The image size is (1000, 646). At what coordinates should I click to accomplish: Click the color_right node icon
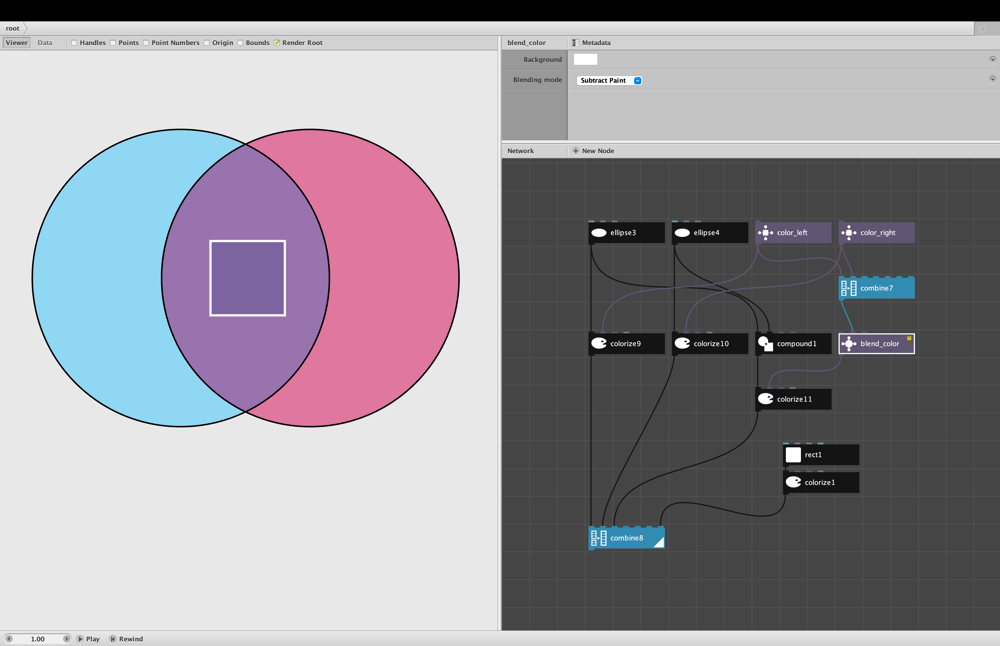849,233
